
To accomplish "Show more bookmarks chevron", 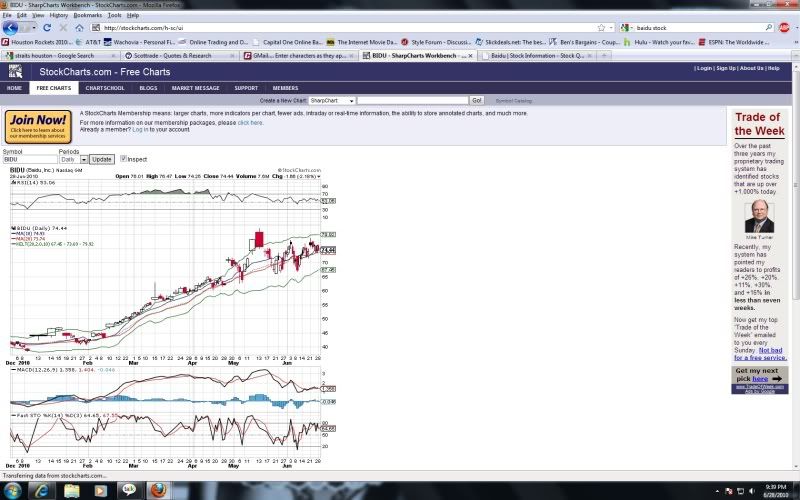I will pos(796,42).
